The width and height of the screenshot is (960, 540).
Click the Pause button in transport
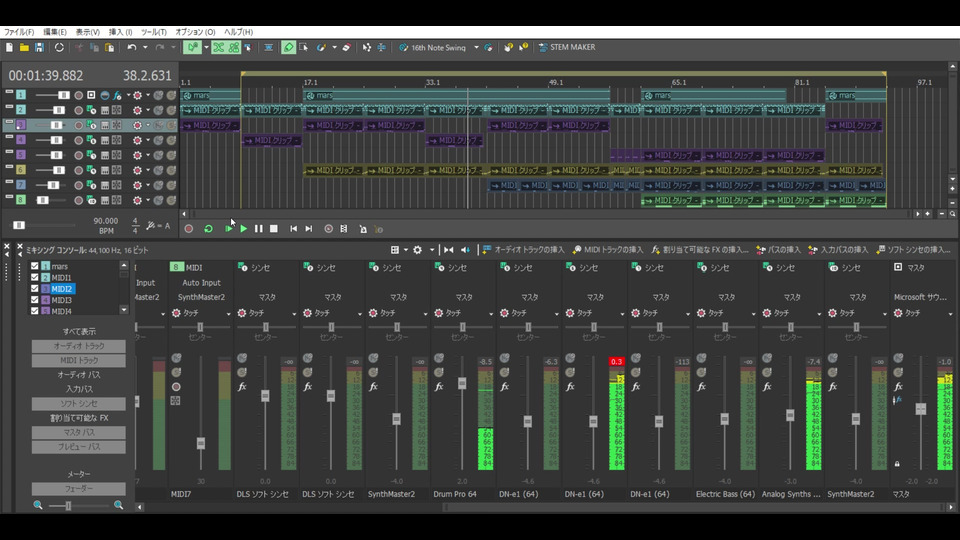pos(258,229)
